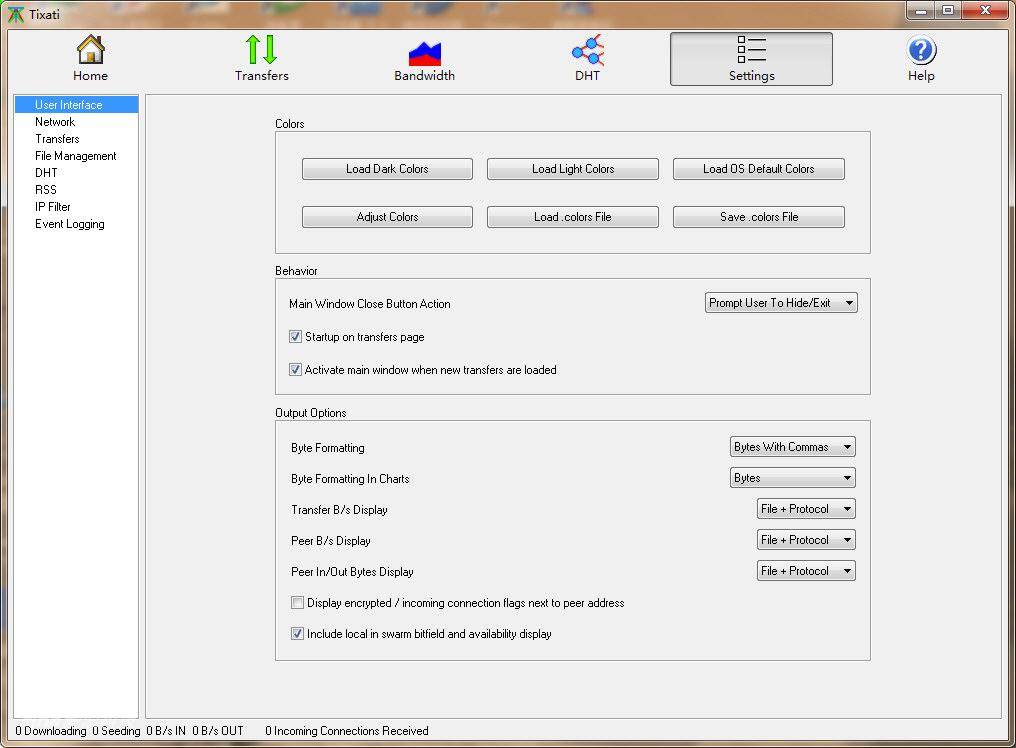Click Save .colors File button

pyautogui.click(x=759, y=217)
